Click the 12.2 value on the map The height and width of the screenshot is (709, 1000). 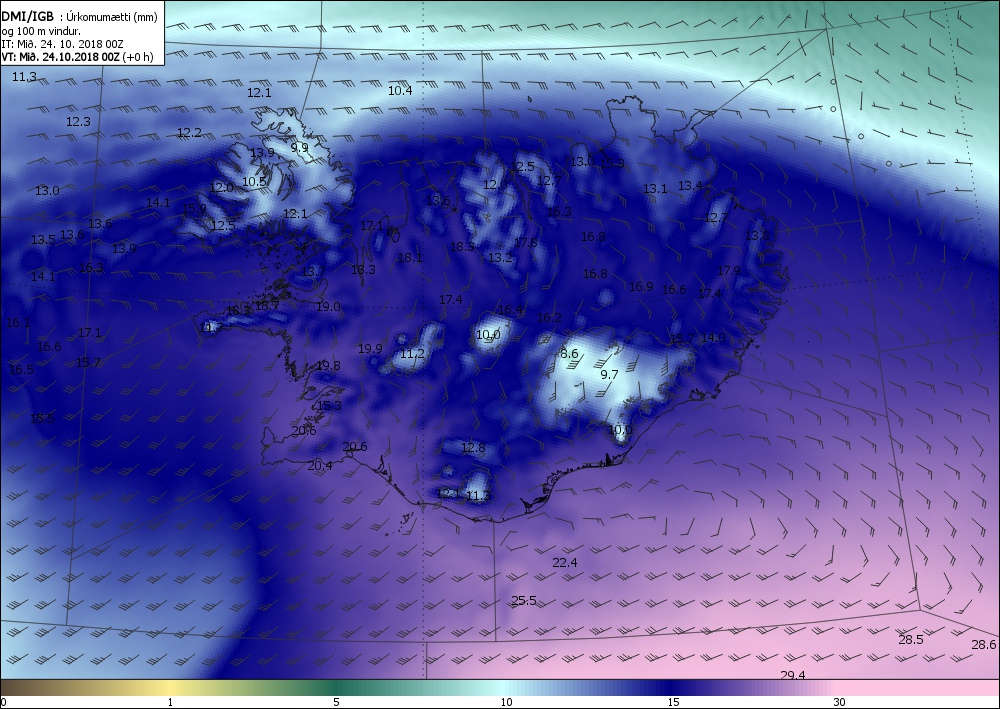(189, 133)
